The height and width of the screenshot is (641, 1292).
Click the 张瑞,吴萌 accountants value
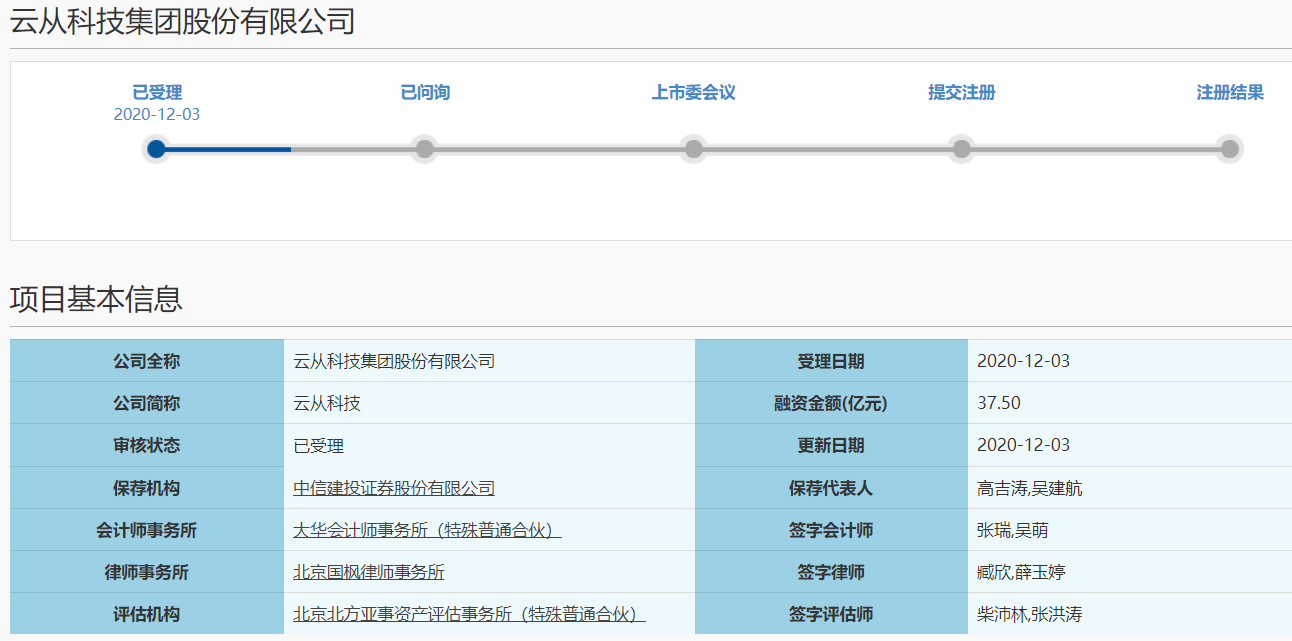(1013, 530)
